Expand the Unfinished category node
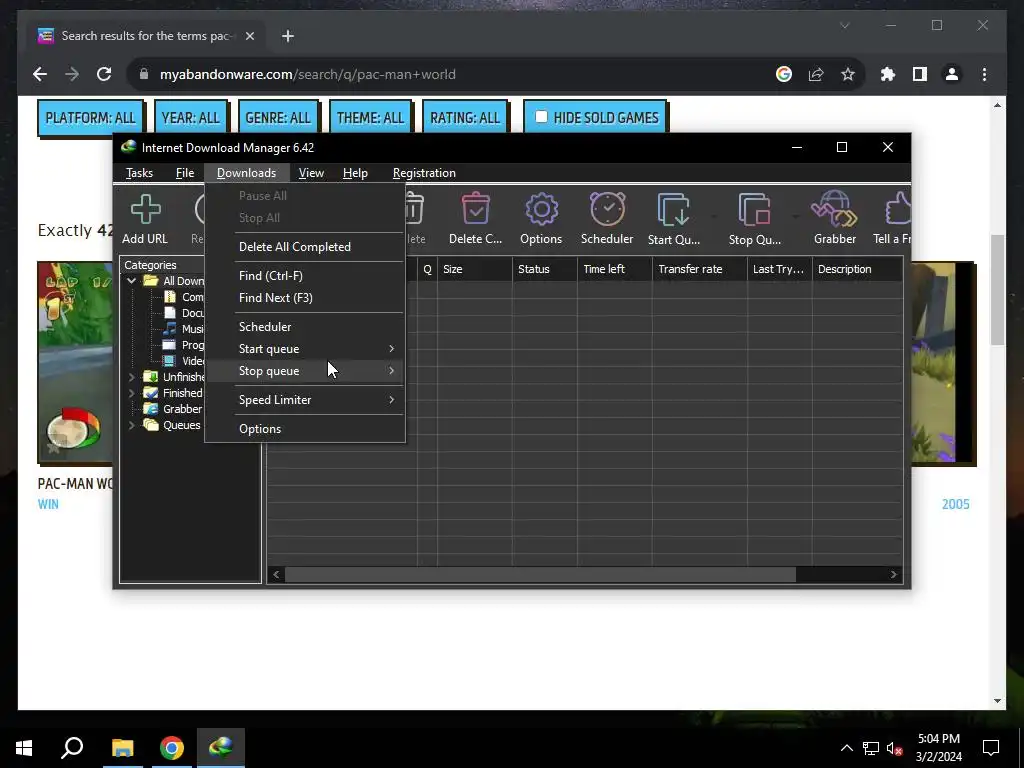1024x768 pixels. (x=131, y=377)
